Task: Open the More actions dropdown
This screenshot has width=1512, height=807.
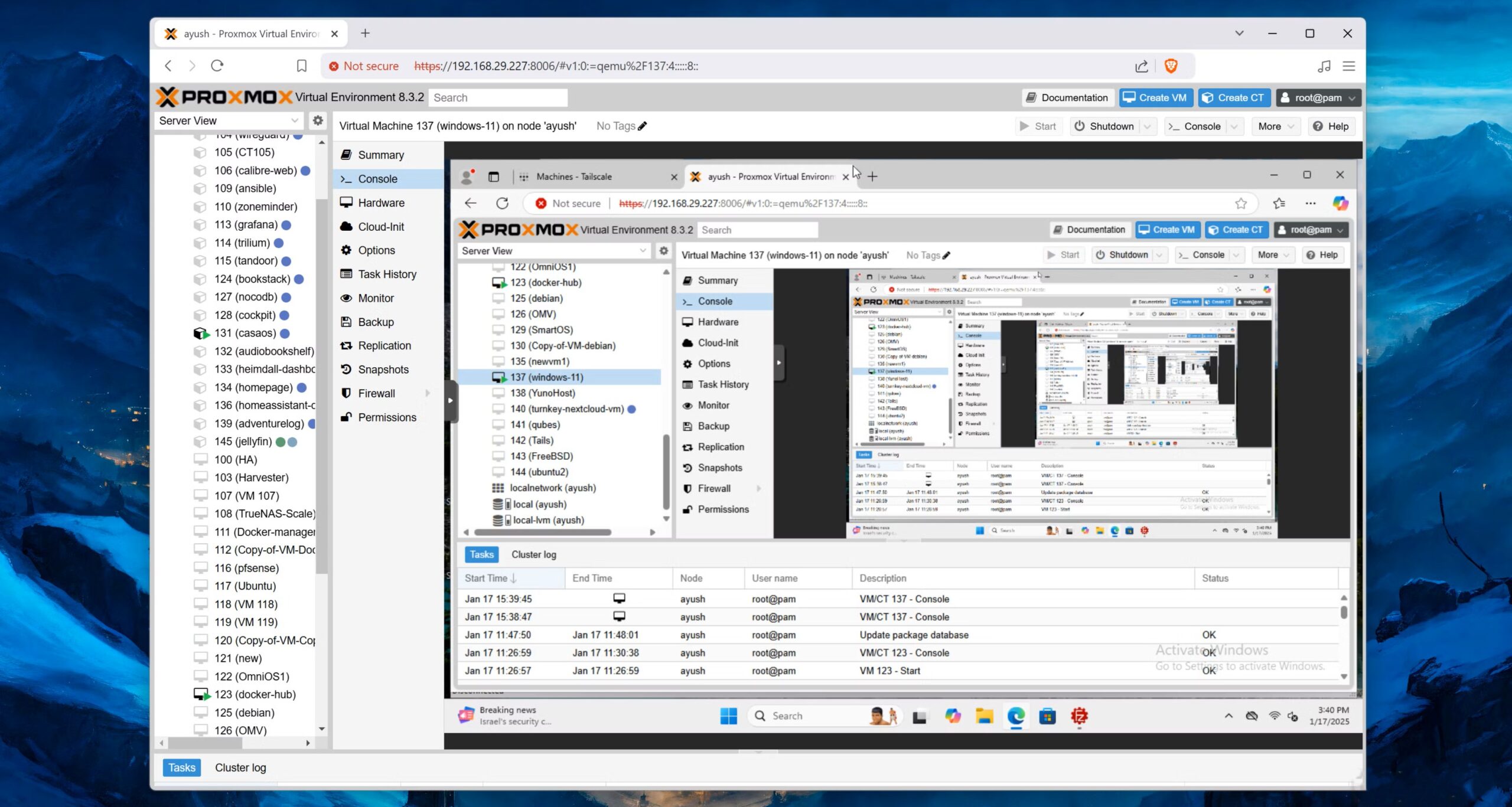Action: coord(1275,126)
